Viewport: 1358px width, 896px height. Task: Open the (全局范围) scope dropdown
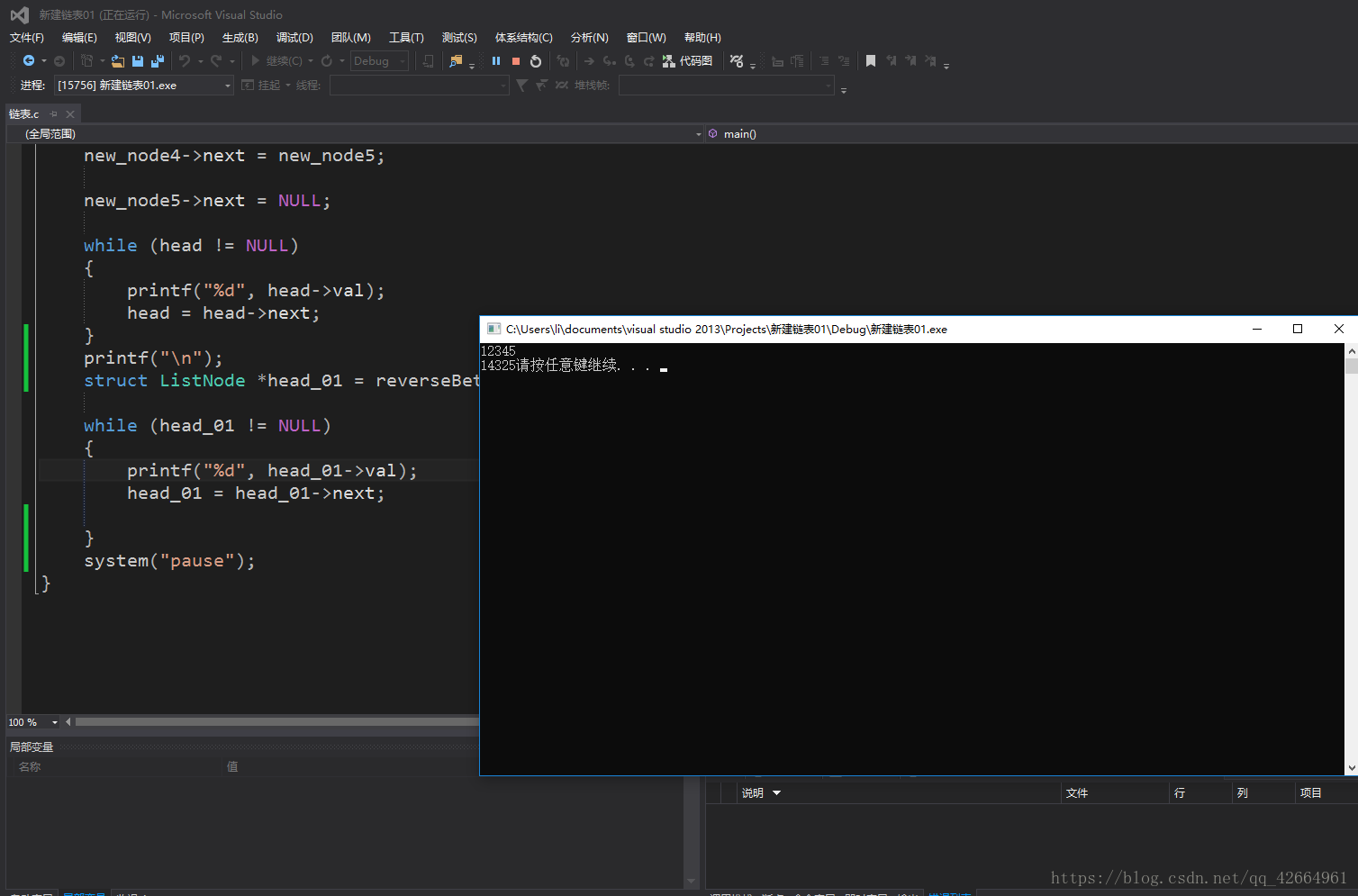(356, 133)
